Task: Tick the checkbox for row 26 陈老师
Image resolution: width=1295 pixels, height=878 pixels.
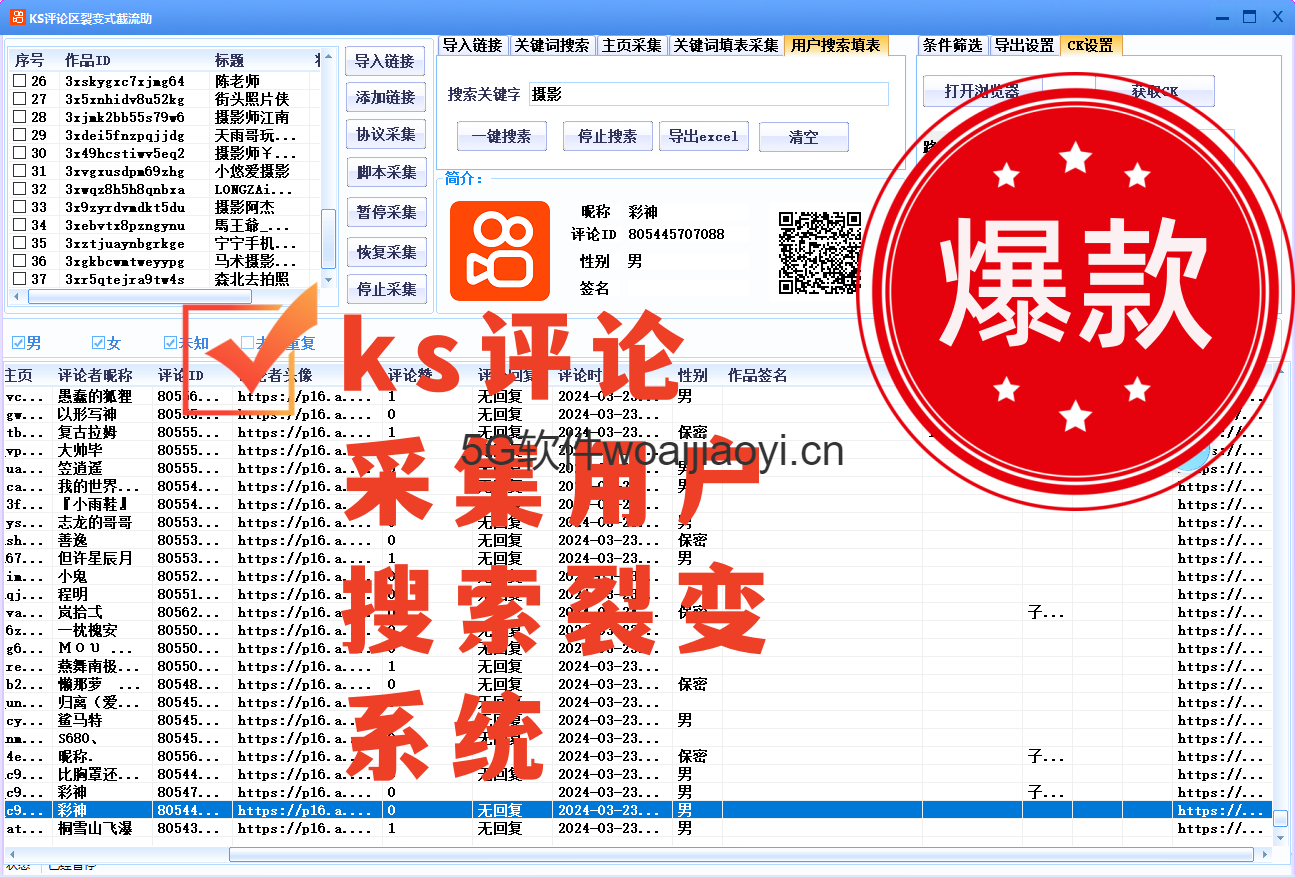Action: pyautogui.click(x=19, y=81)
